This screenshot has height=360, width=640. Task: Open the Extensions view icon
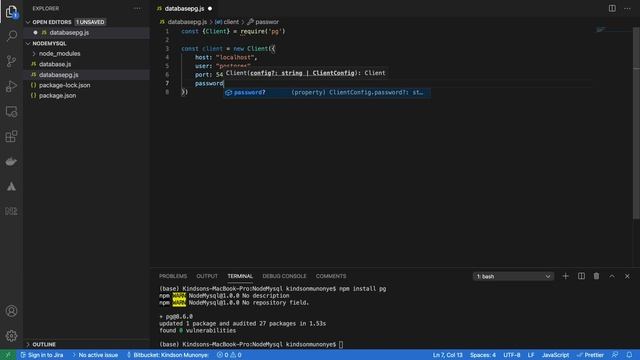11,136
